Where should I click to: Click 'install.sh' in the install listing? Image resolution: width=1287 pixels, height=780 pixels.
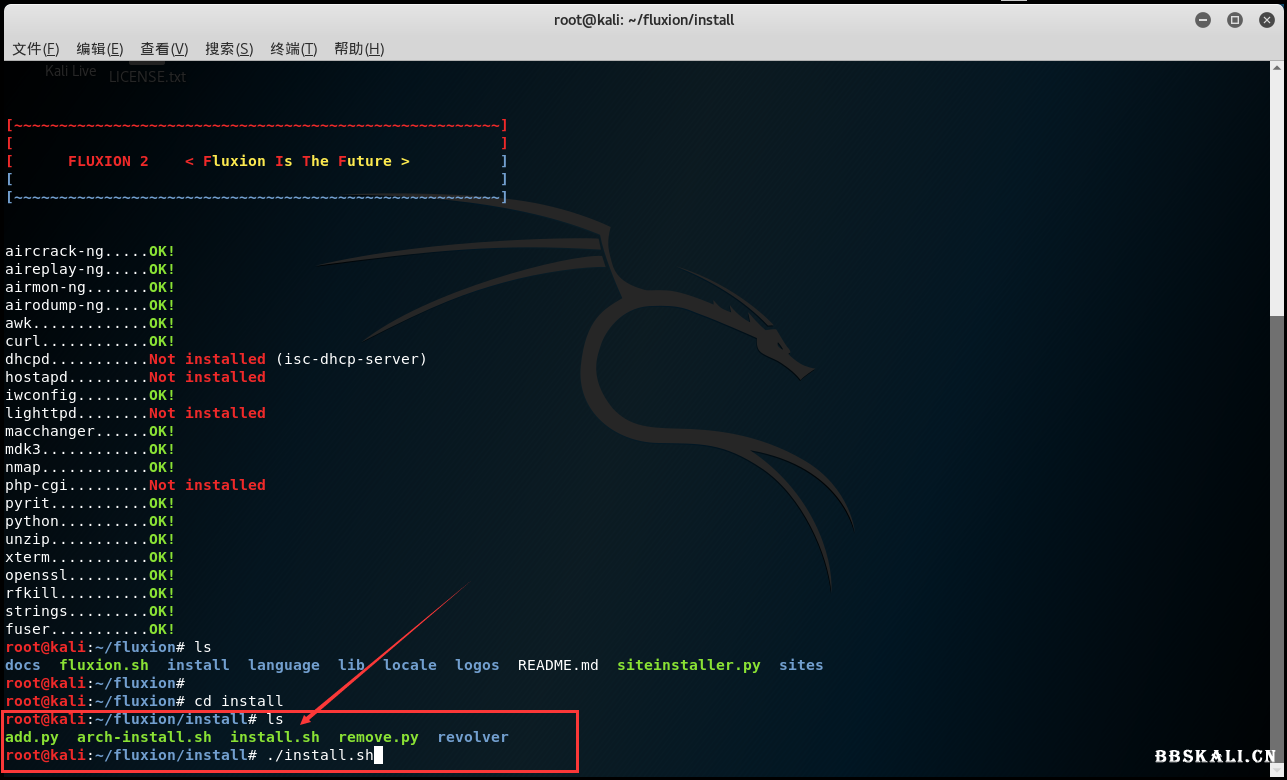(x=275, y=737)
